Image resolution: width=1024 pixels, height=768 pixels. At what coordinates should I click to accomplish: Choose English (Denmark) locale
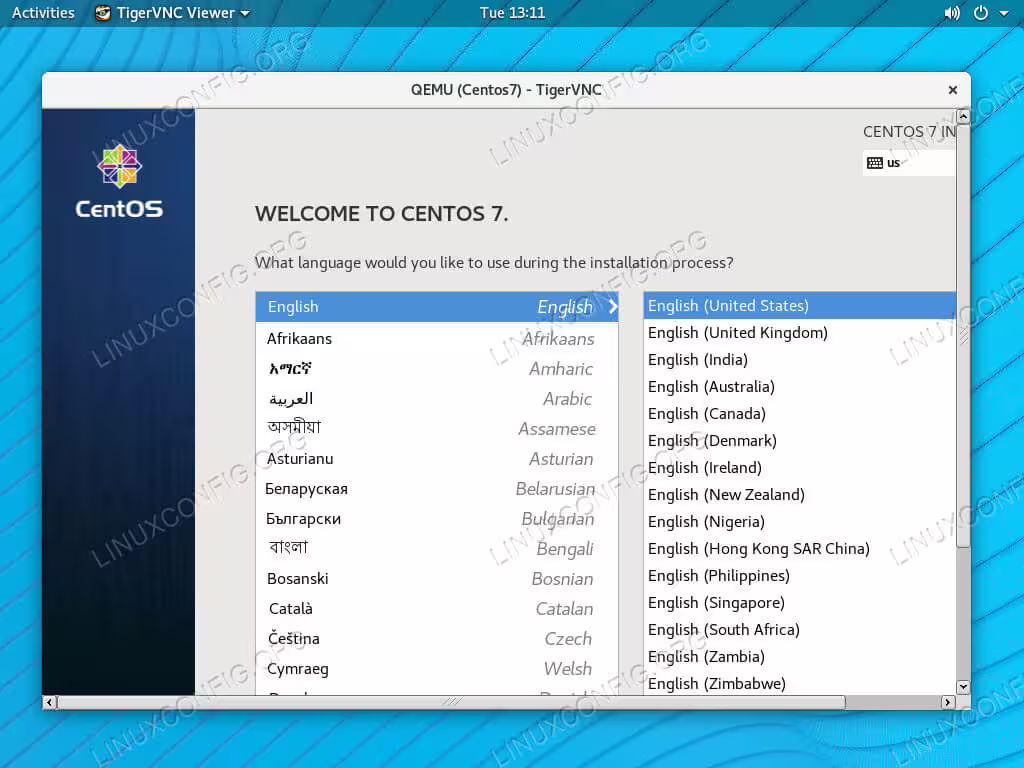point(799,441)
